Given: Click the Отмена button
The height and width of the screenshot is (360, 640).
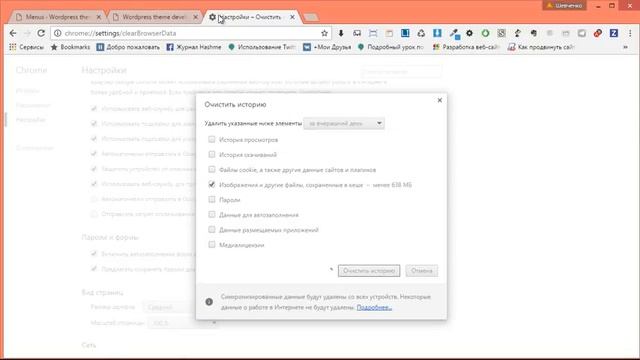Looking at the screenshot, I should click(x=422, y=271).
